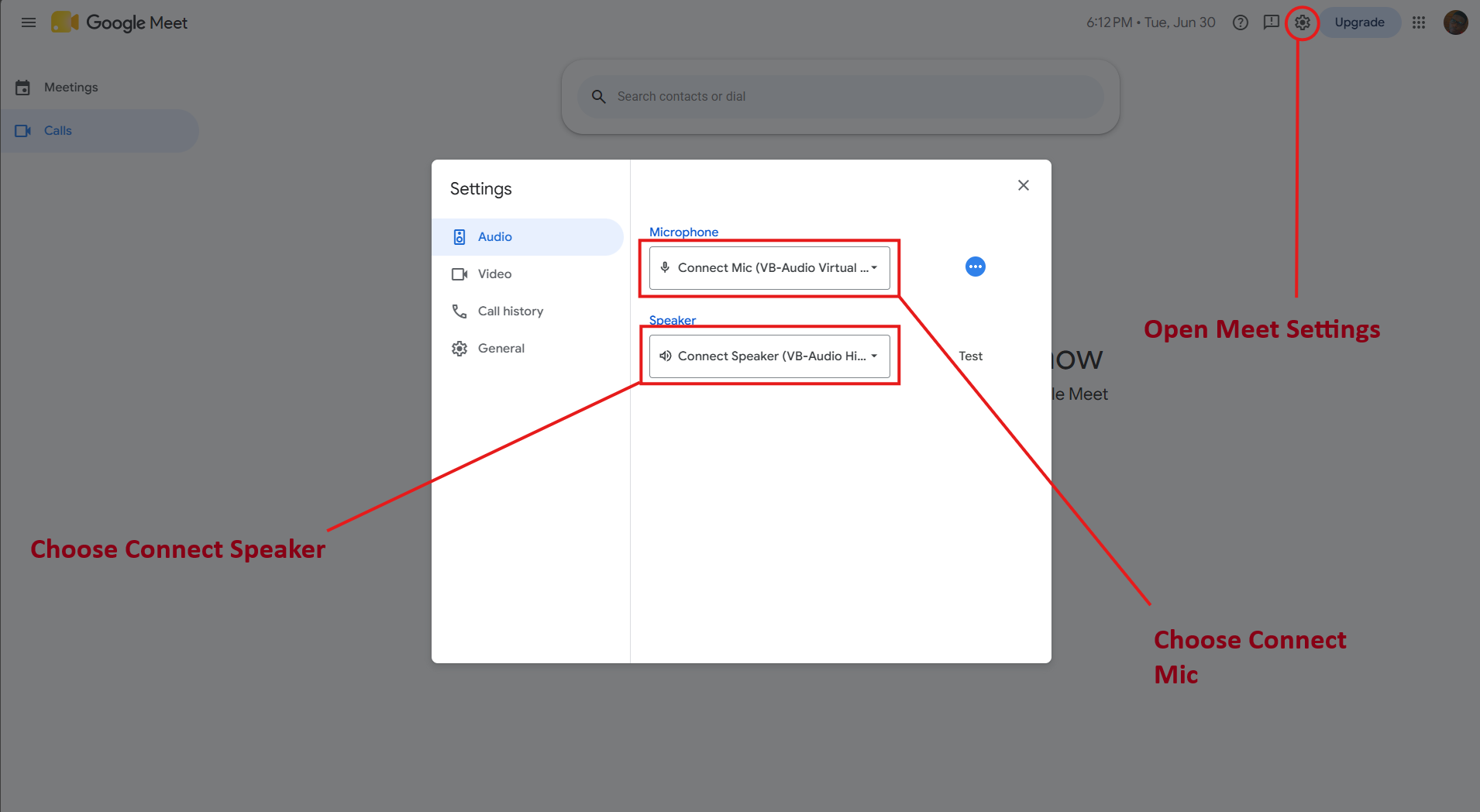Image resolution: width=1480 pixels, height=812 pixels.
Task: Click the blue microphone options dots icon
Action: (976, 267)
